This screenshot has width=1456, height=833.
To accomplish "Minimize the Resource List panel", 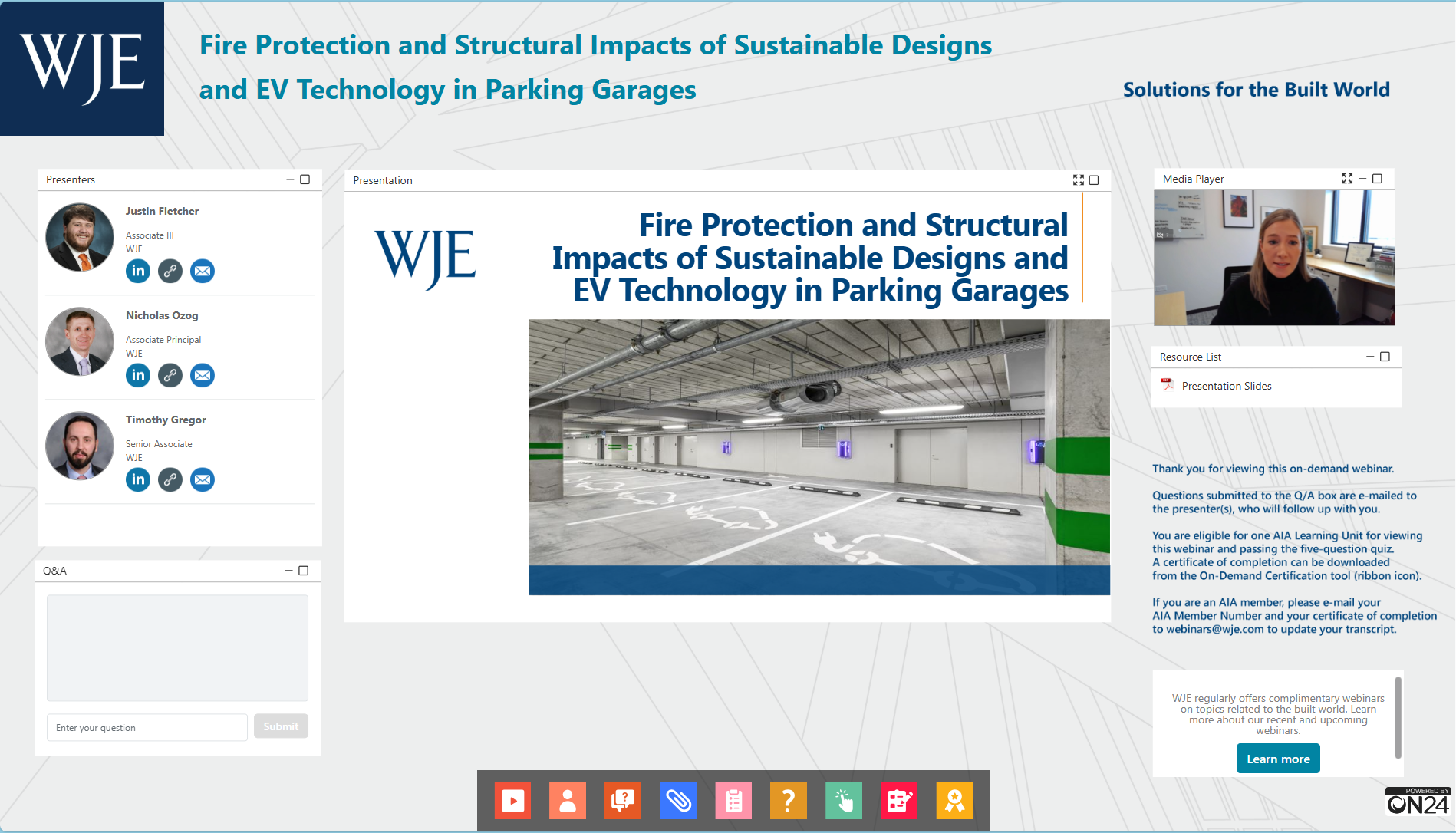I will pos(1370,356).
